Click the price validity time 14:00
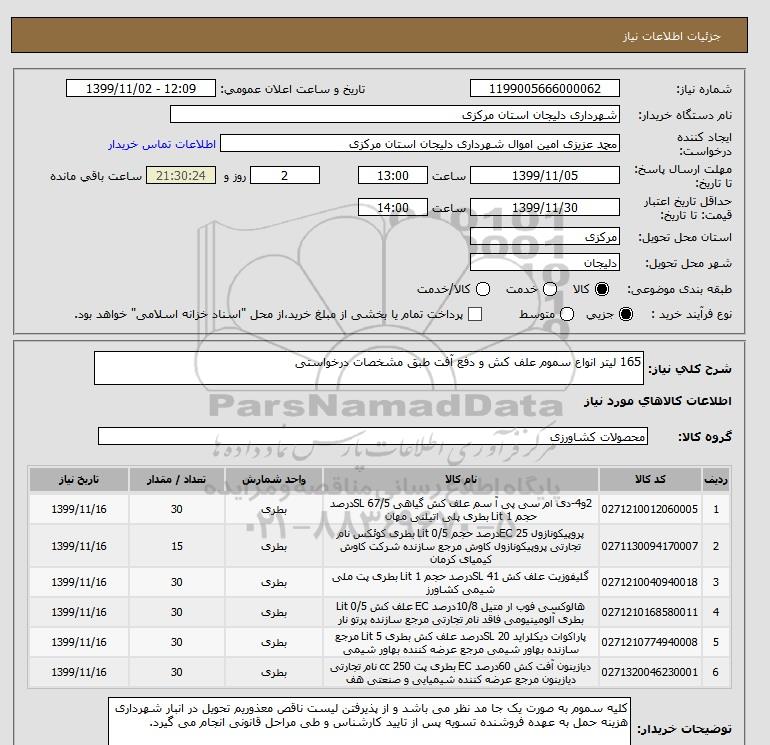 (x=393, y=207)
